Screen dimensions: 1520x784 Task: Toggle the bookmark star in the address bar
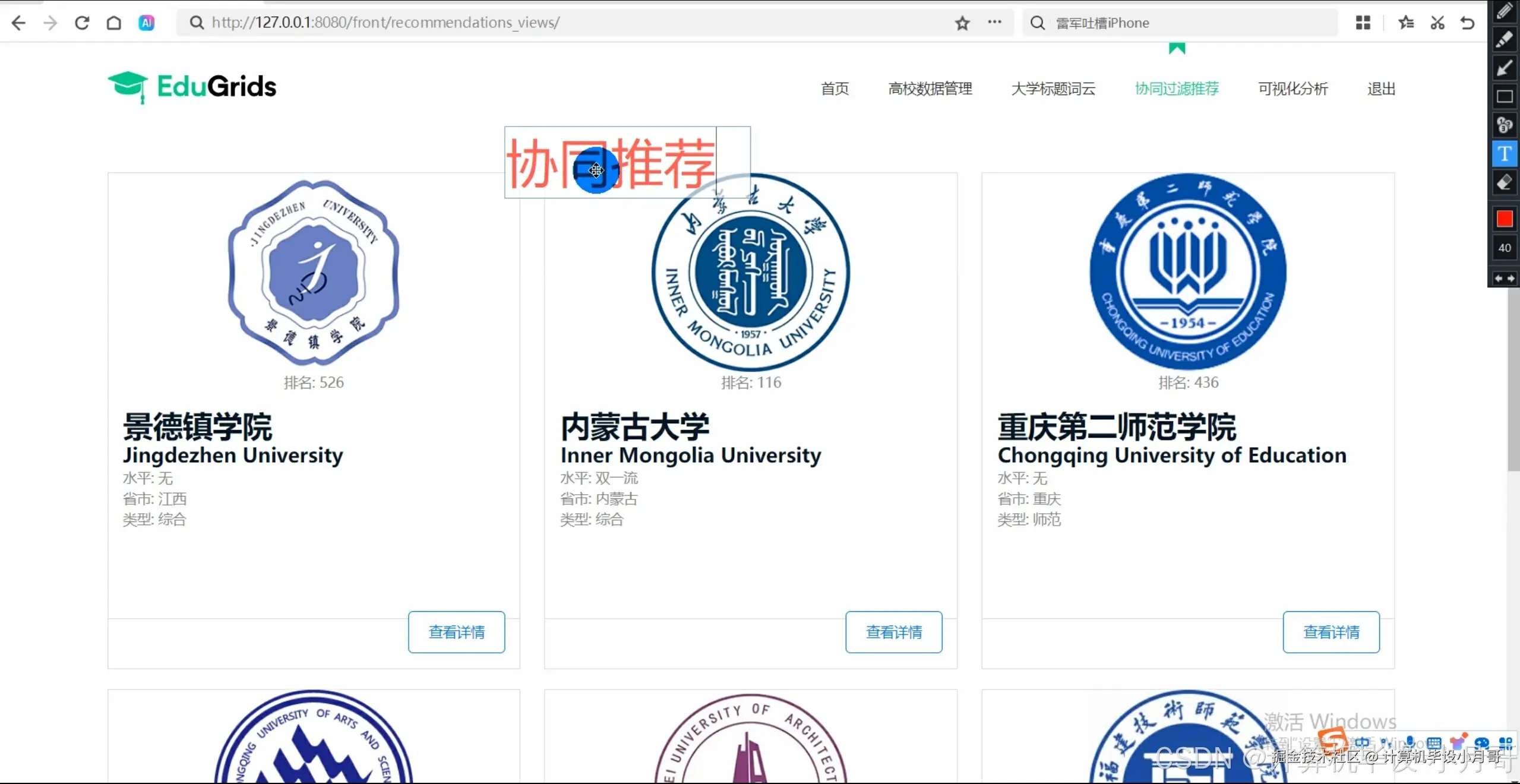pyautogui.click(x=962, y=24)
